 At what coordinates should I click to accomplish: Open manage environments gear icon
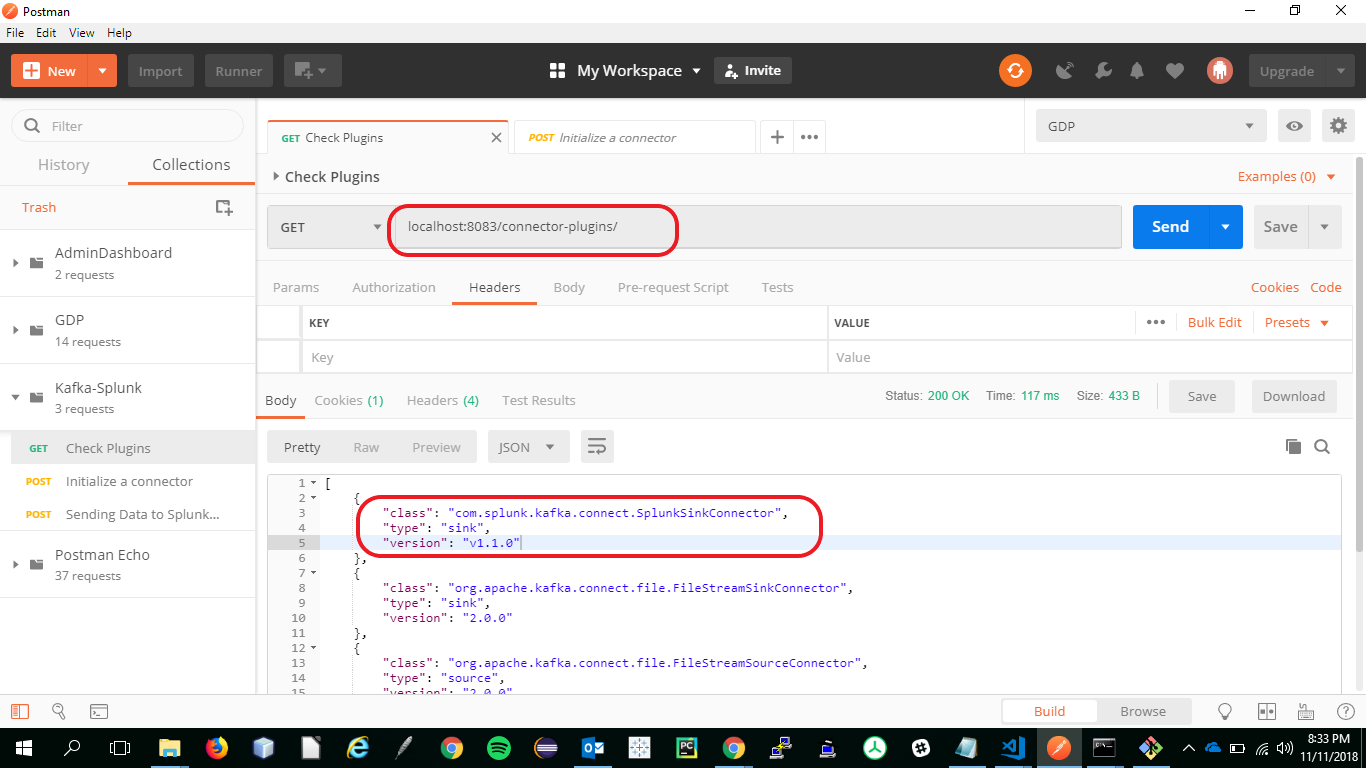[x=1338, y=126]
